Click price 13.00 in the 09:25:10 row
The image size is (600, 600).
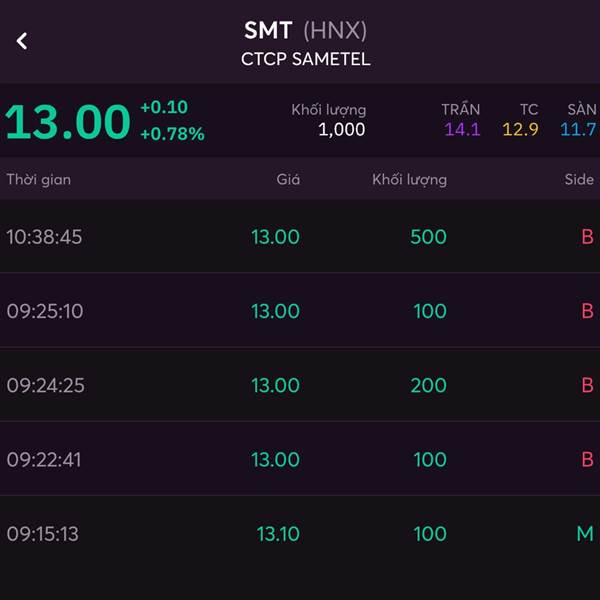click(275, 311)
